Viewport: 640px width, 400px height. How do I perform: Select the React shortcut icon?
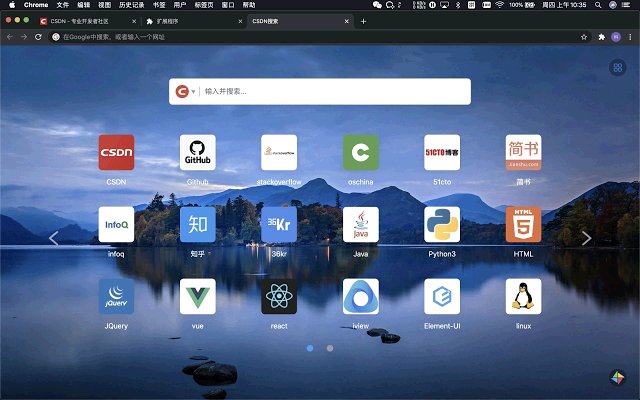[x=279, y=297]
